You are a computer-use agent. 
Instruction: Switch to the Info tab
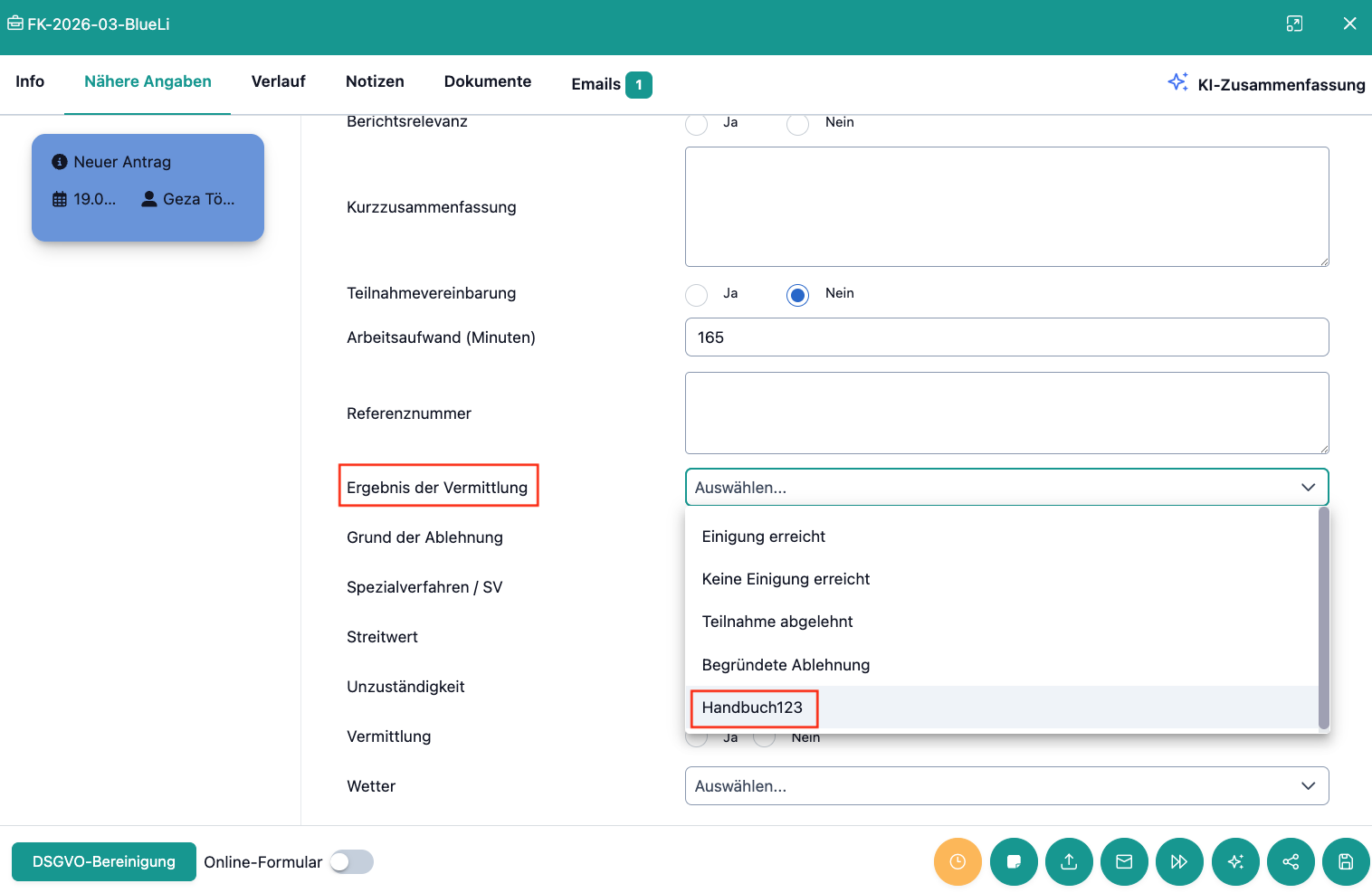coord(30,81)
